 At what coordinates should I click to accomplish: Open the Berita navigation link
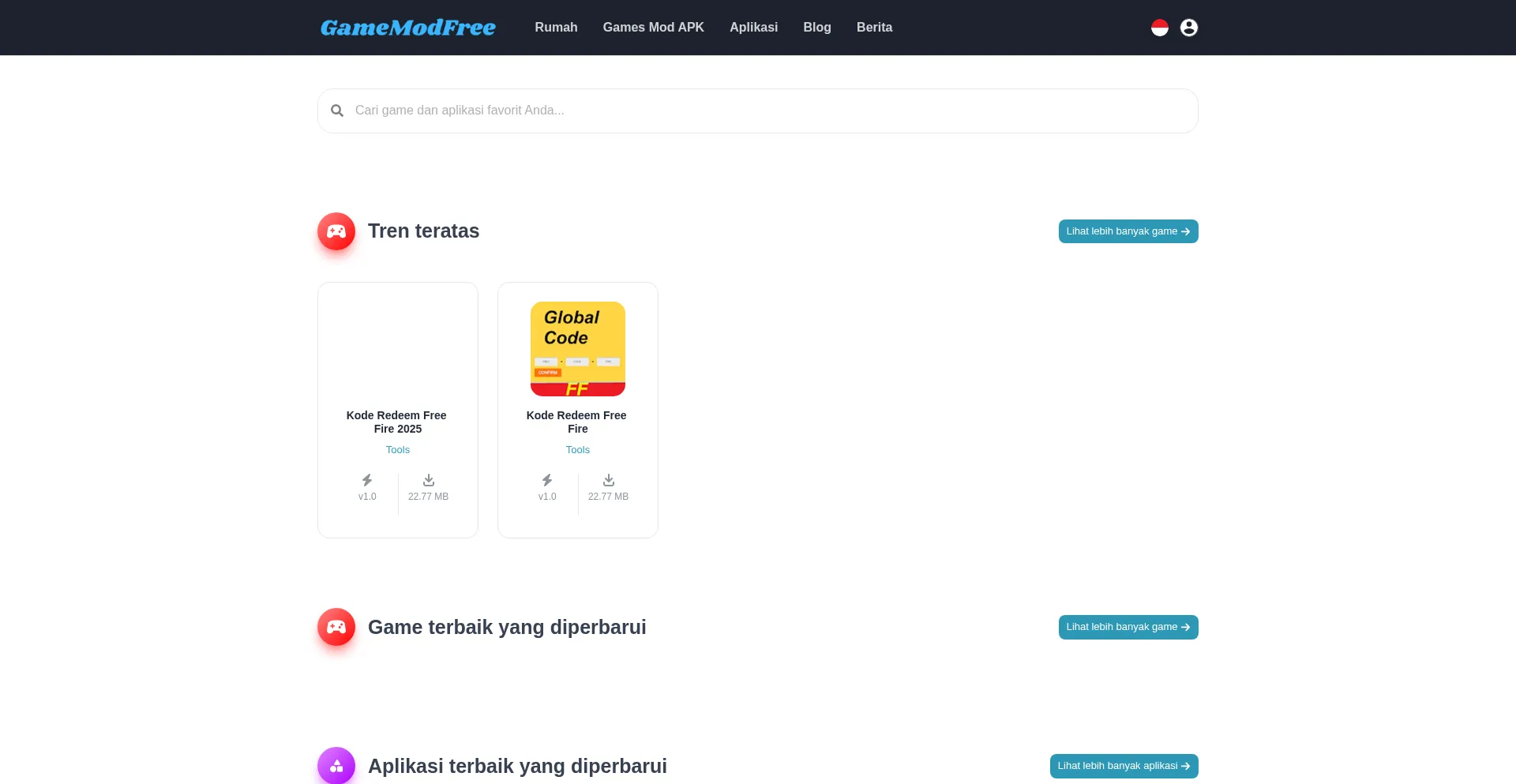874,28
